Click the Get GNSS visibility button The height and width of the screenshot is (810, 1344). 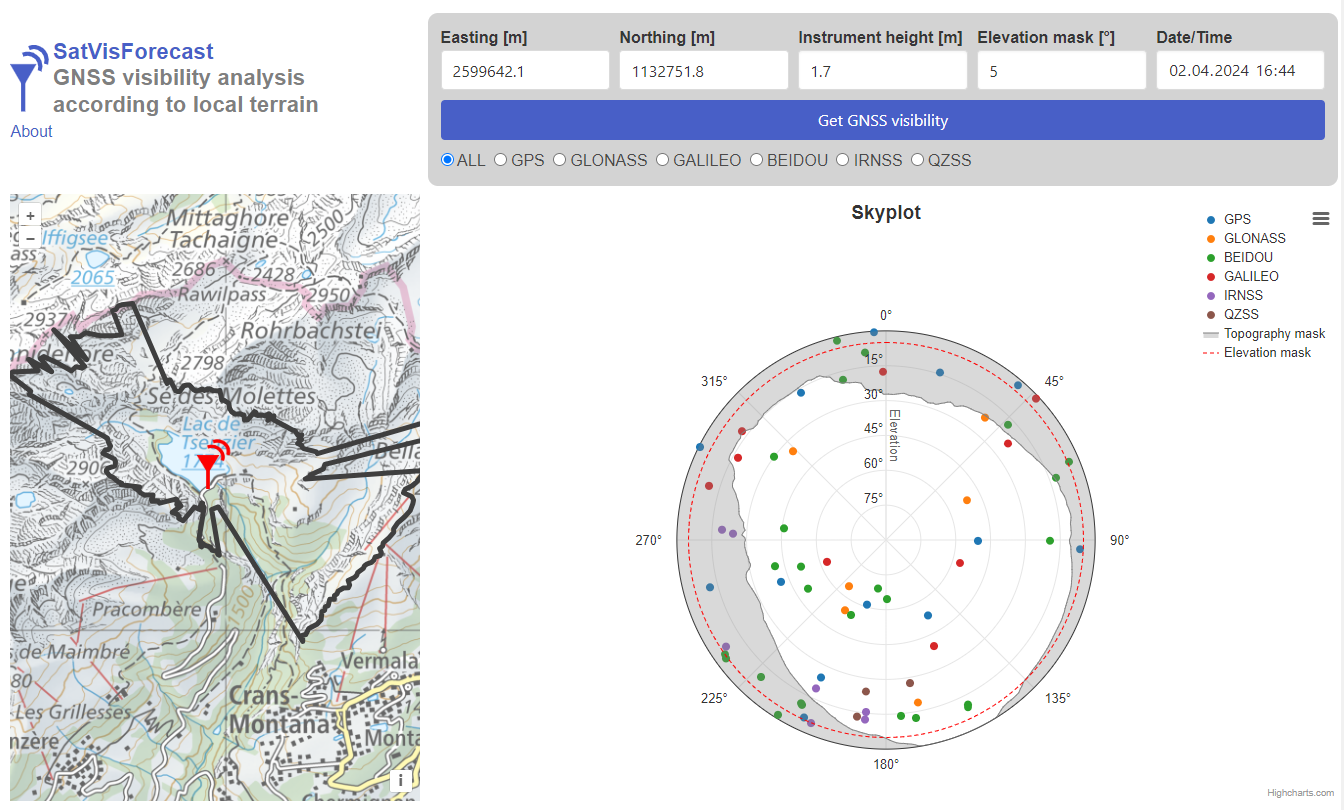(883, 120)
